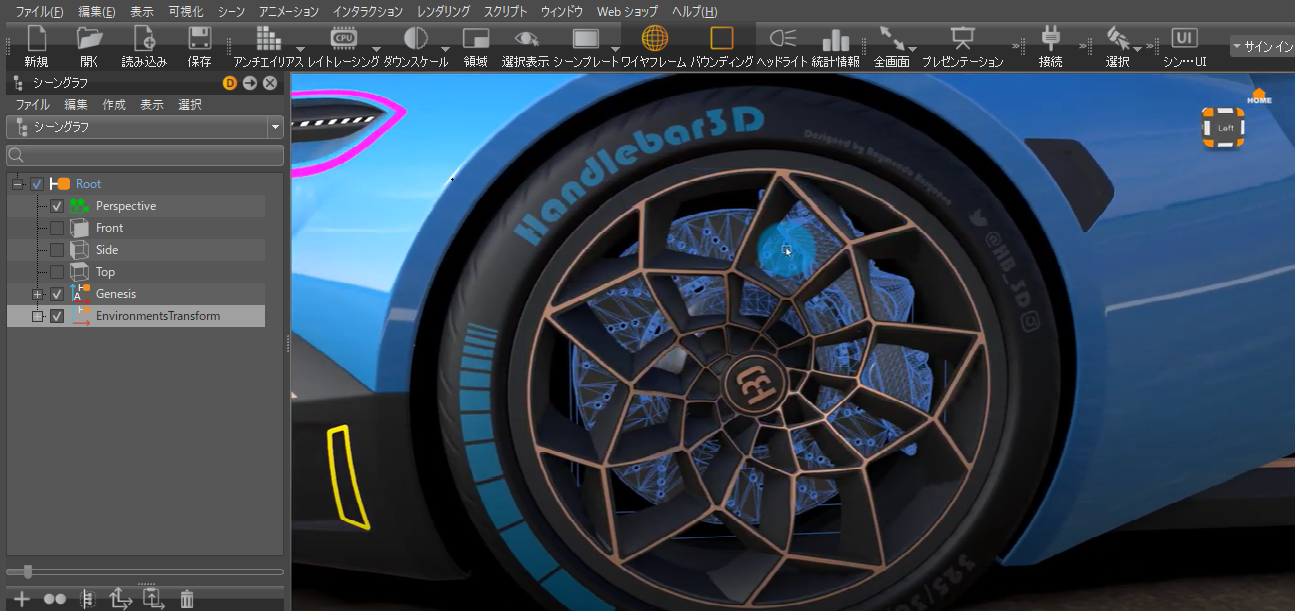Close the シーングラフ panel

pyautogui.click(x=270, y=83)
